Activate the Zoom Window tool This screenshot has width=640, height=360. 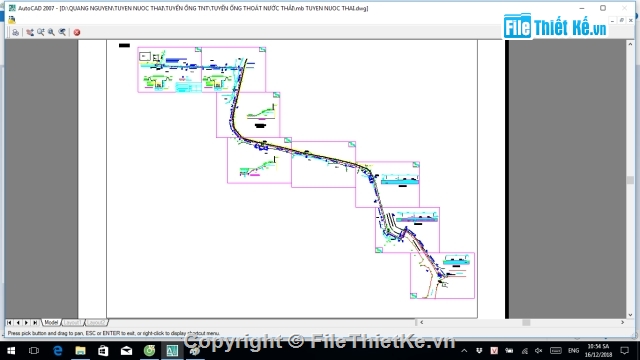51,32
